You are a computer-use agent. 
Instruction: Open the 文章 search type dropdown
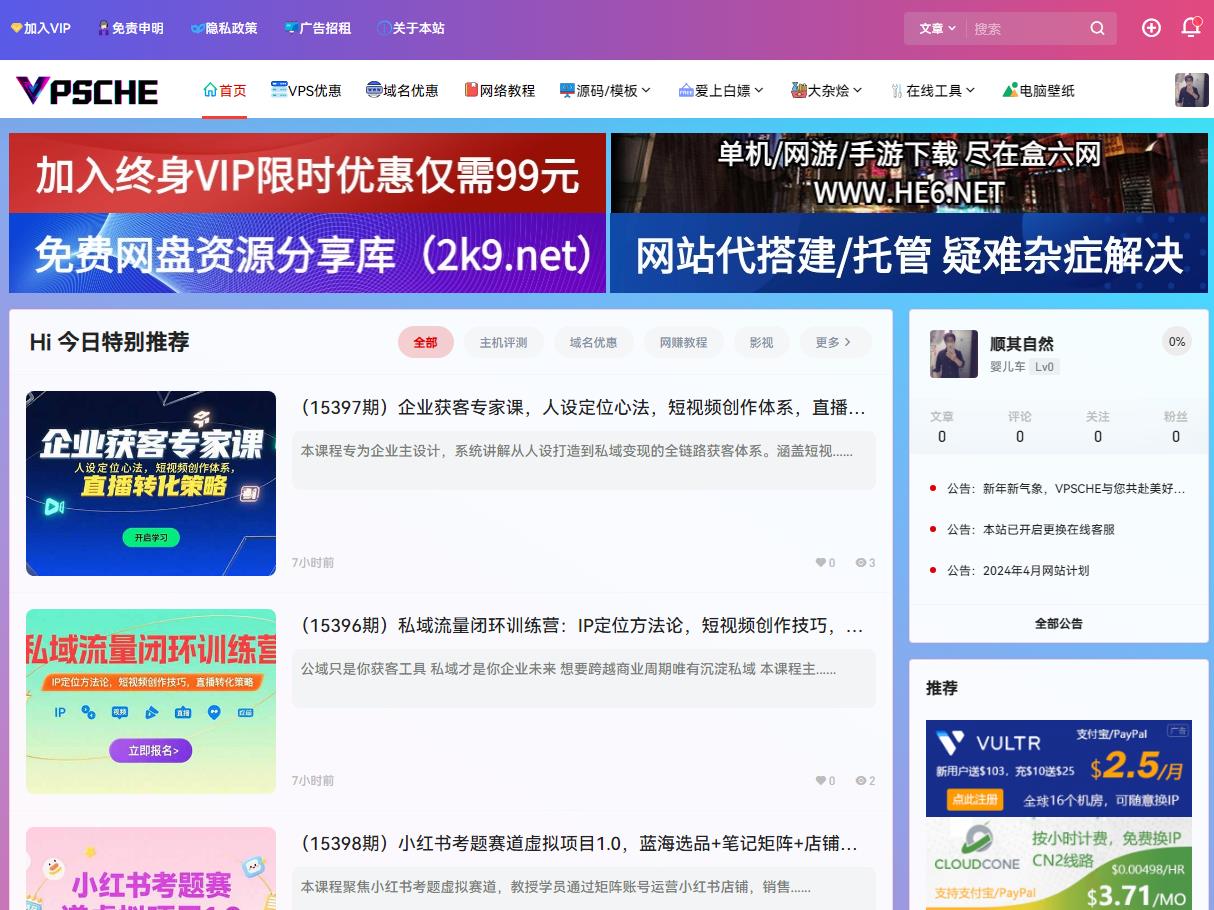934,28
